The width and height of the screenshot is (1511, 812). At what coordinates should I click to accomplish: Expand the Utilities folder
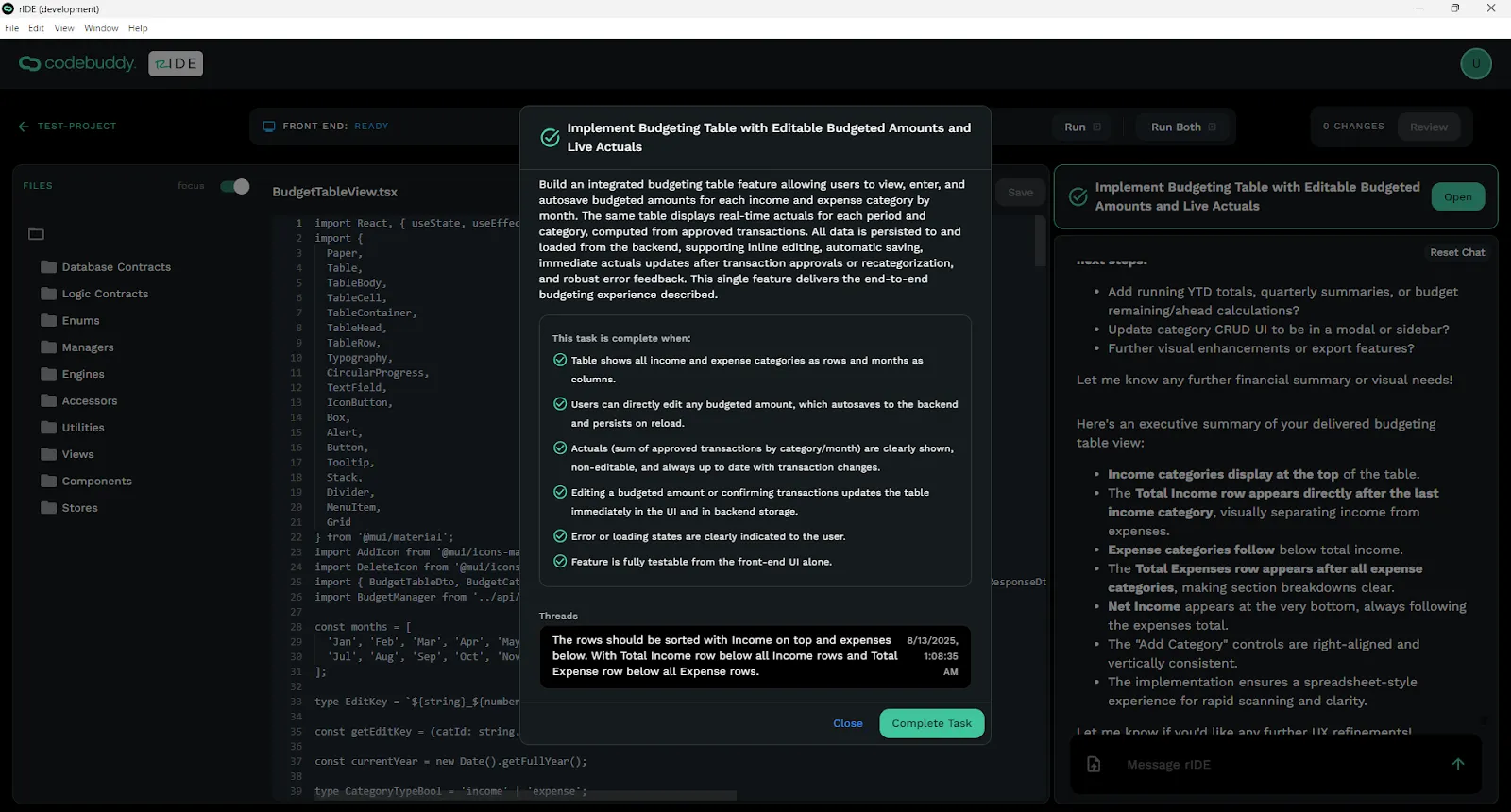[x=73, y=428]
